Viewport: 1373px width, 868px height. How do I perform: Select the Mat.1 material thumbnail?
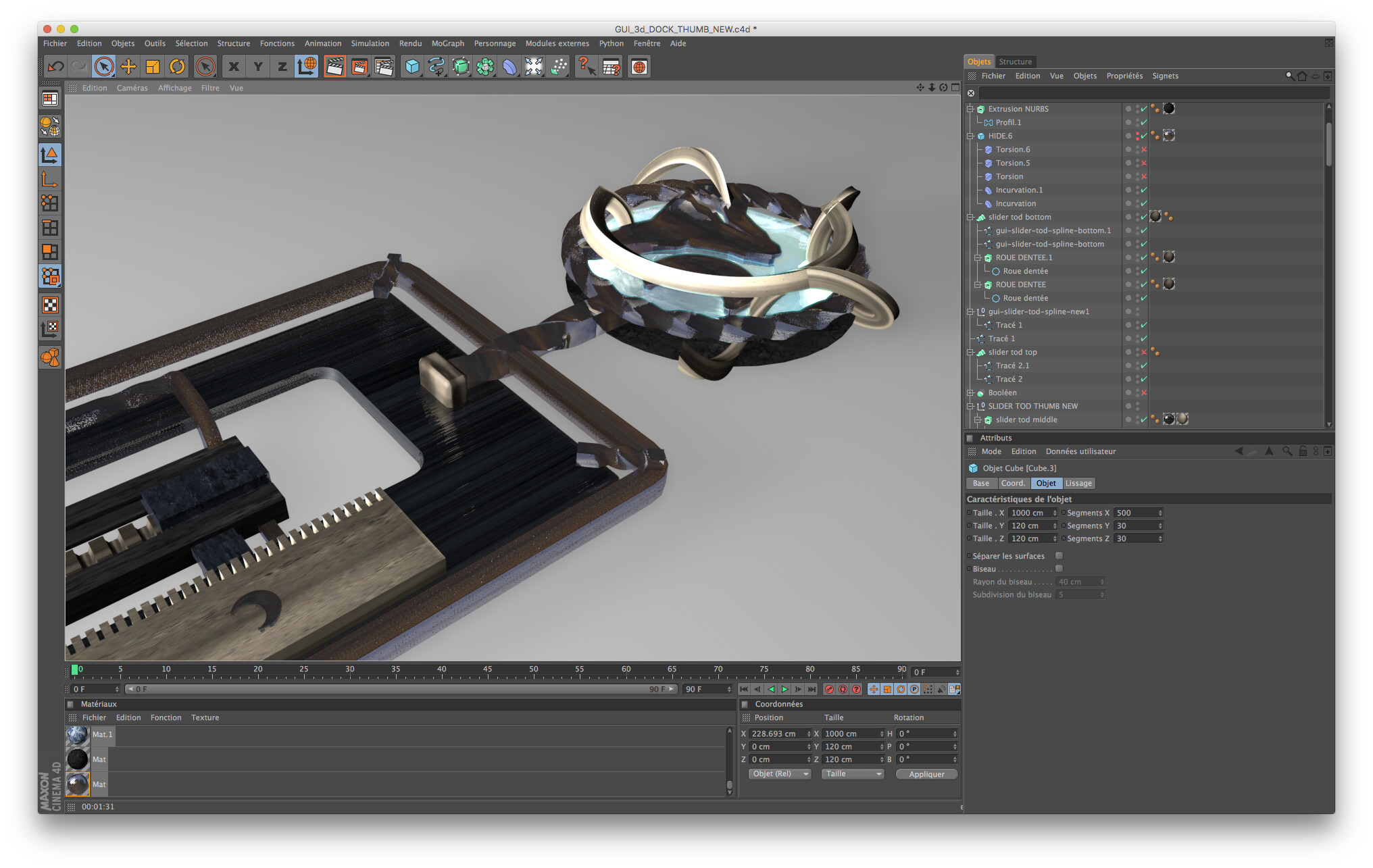tap(77, 734)
